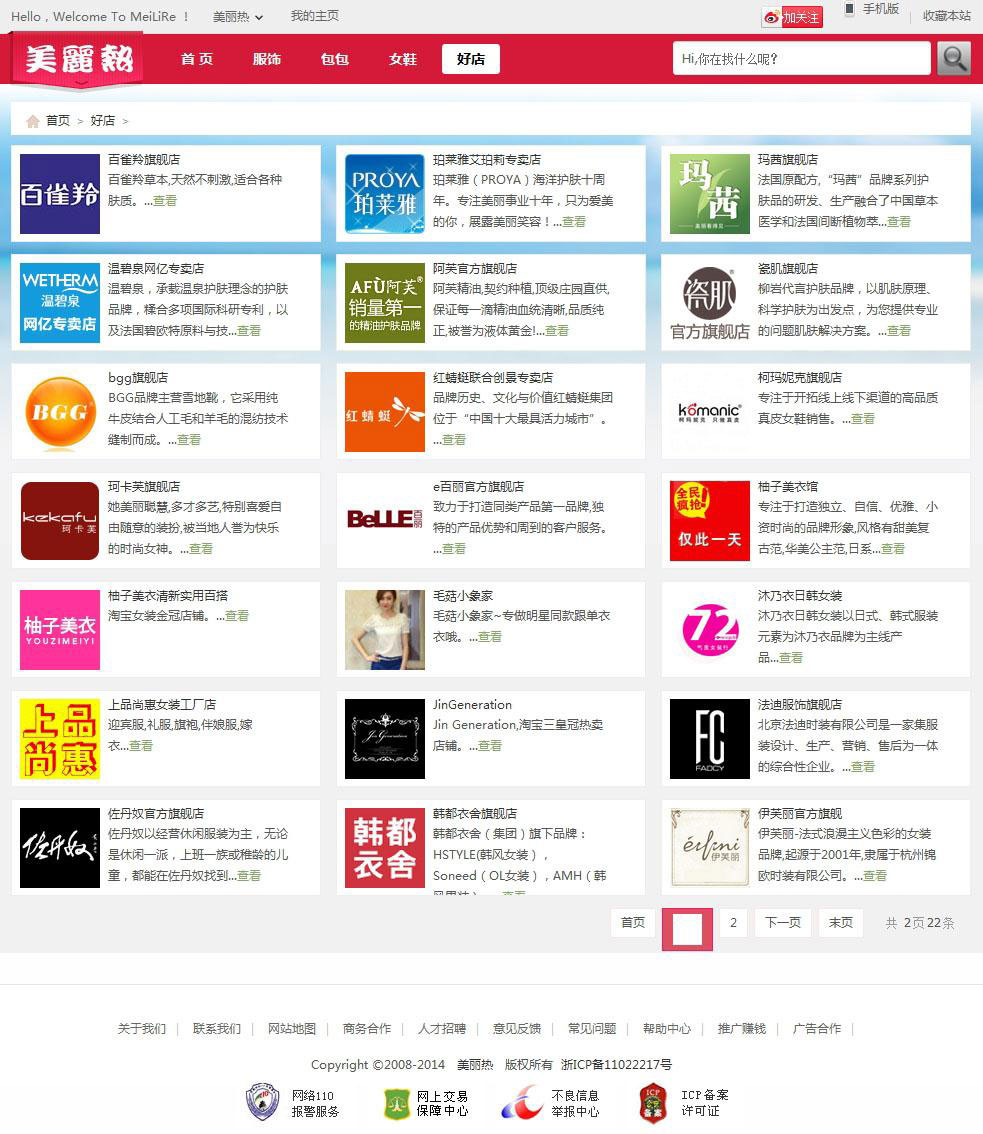Open the BeLLE 百丽 logo
The width and height of the screenshot is (983, 1134).
tap(385, 521)
